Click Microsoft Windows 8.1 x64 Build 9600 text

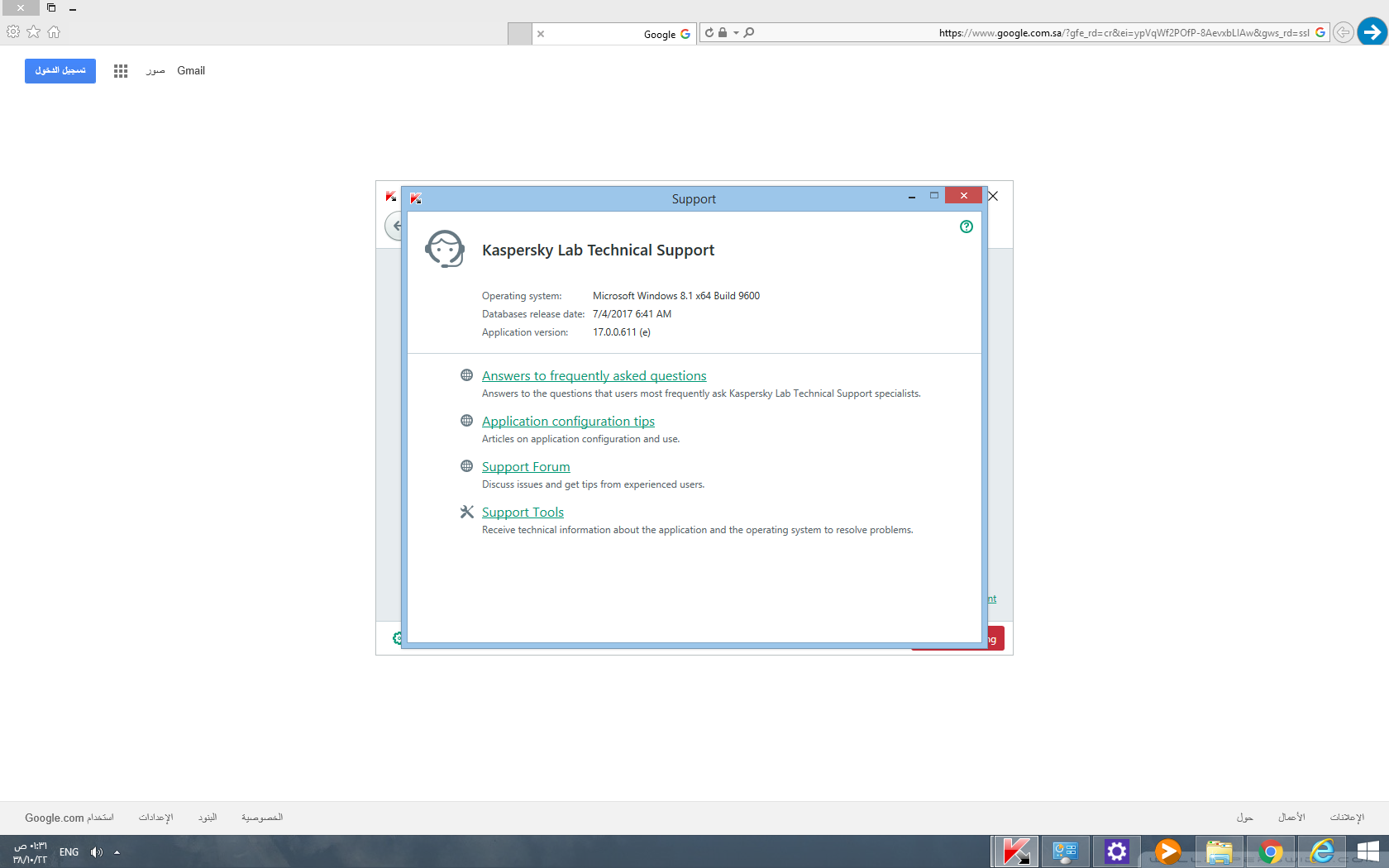pos(676,296)
